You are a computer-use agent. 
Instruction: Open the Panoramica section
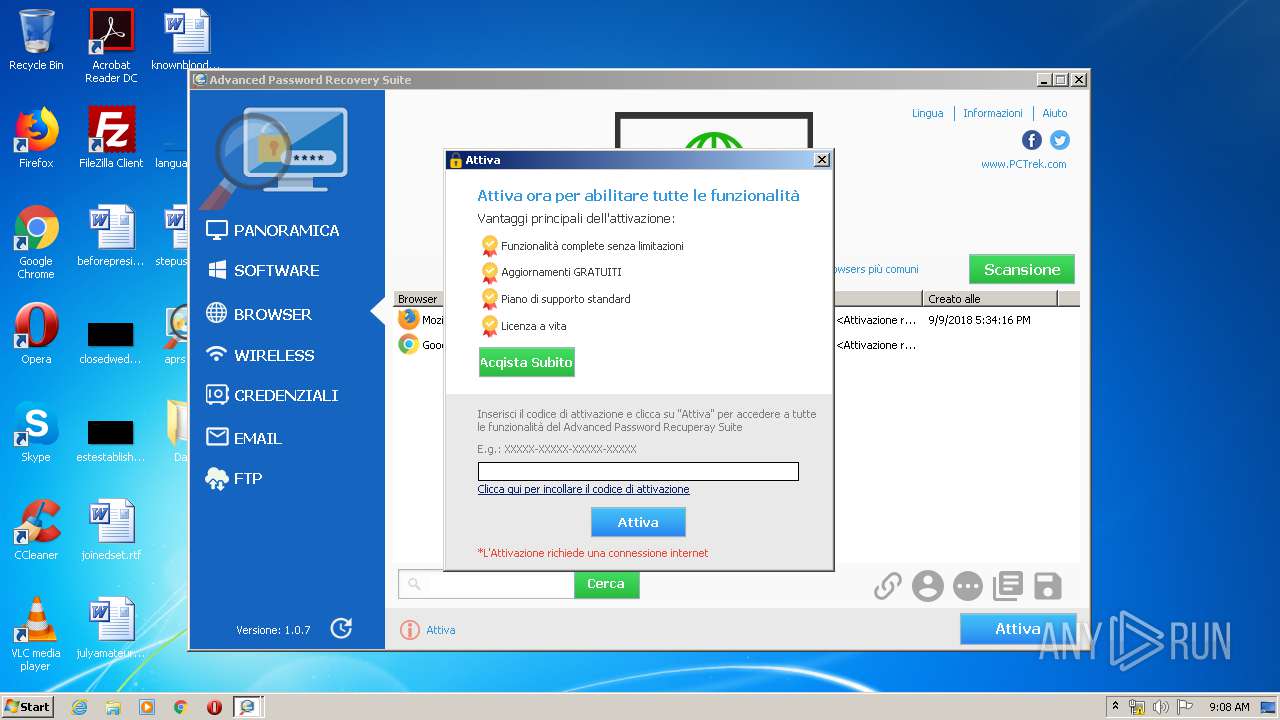272,230
